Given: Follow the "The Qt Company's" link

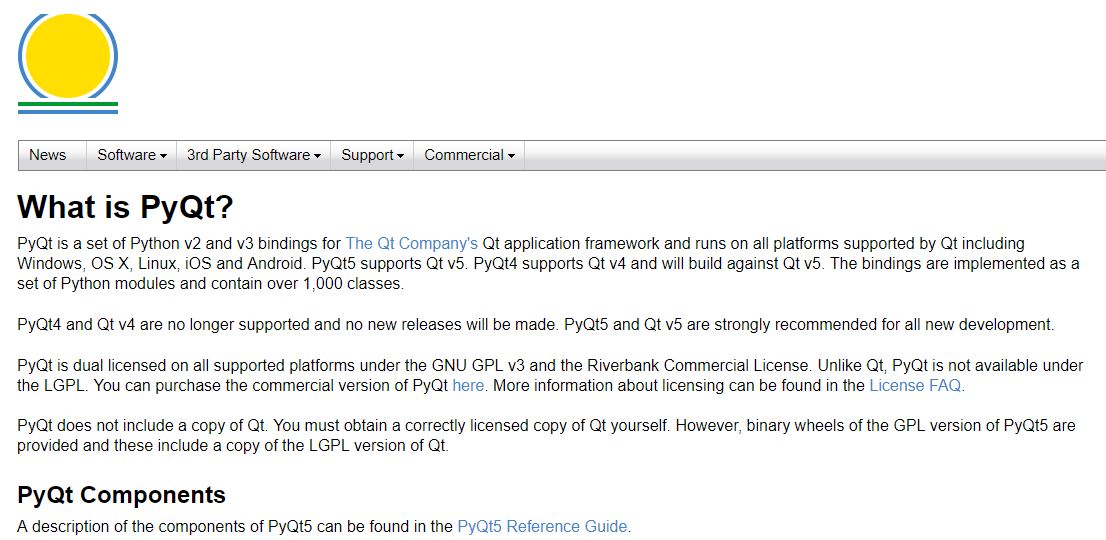Looking at the screenshot, I should pyautogui.click(x=411, y=243).
